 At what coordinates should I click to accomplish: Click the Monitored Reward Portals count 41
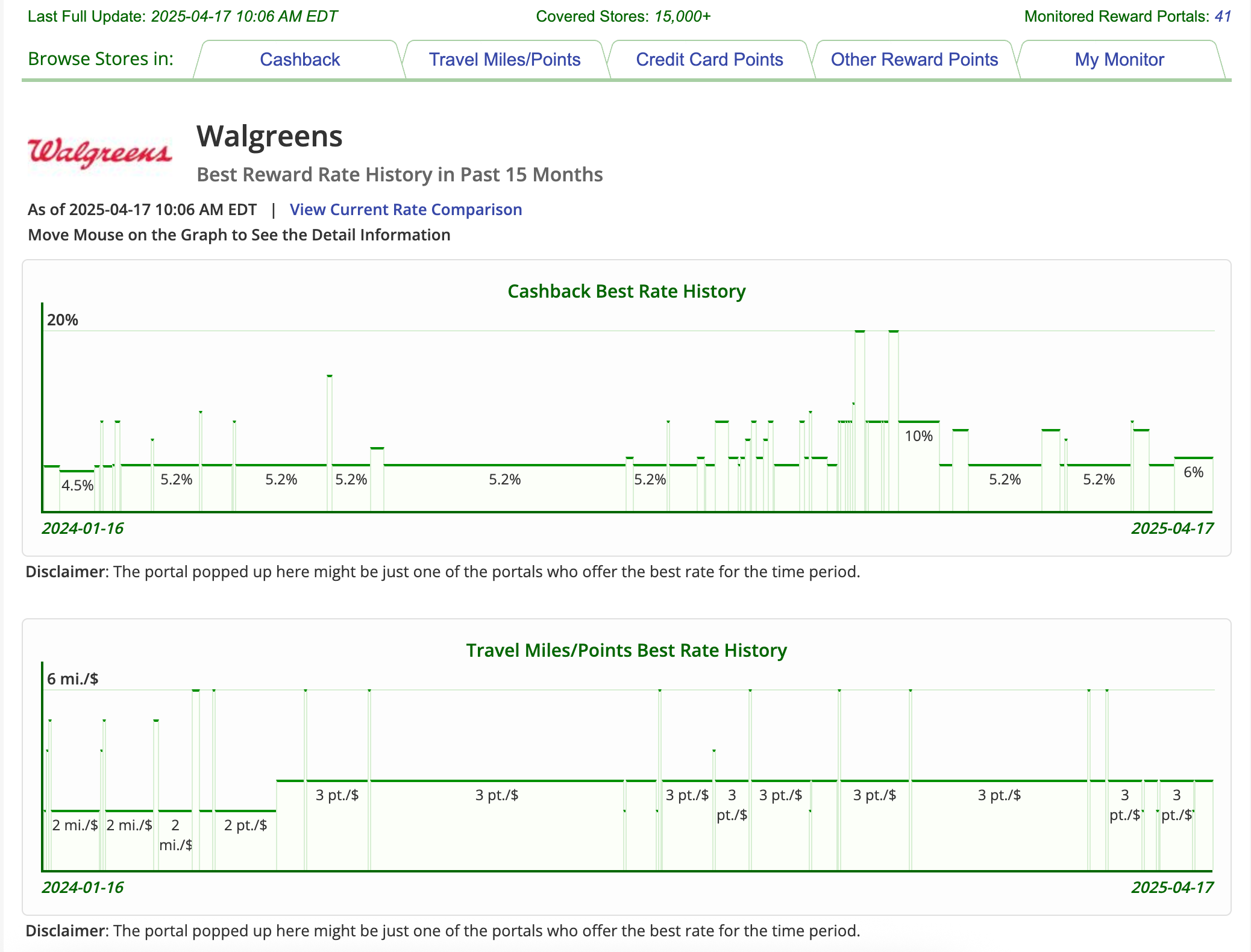coord(1223,16)
